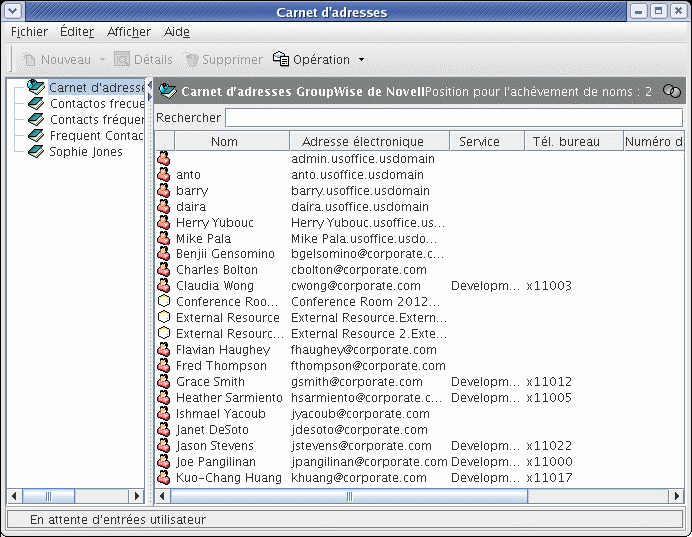Click the contact list horizontal scrollbar thumb
The height and width of the screenshot is (537, 692).
[x=349, y=496]
